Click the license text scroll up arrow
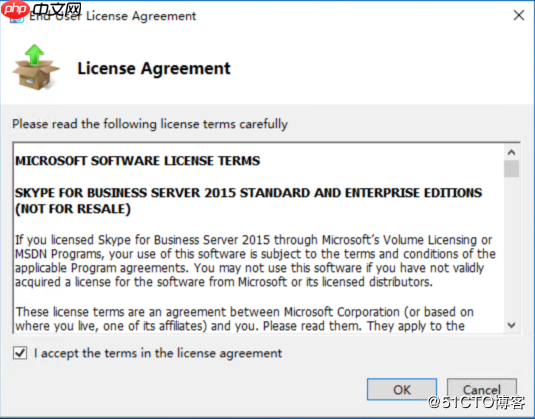 point(511,152)
